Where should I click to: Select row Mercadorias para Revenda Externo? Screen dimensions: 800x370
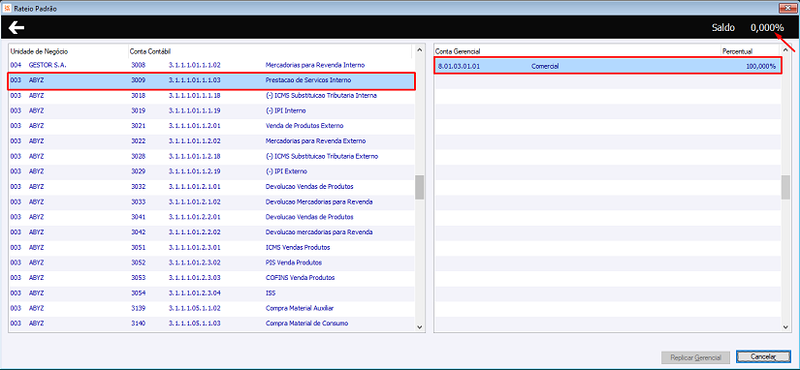[x=211, y=141]
